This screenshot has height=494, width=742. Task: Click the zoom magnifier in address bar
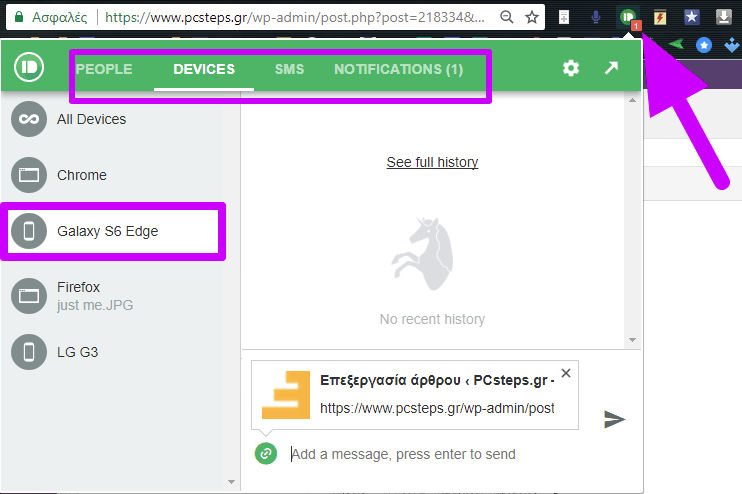tap(506, 18)
